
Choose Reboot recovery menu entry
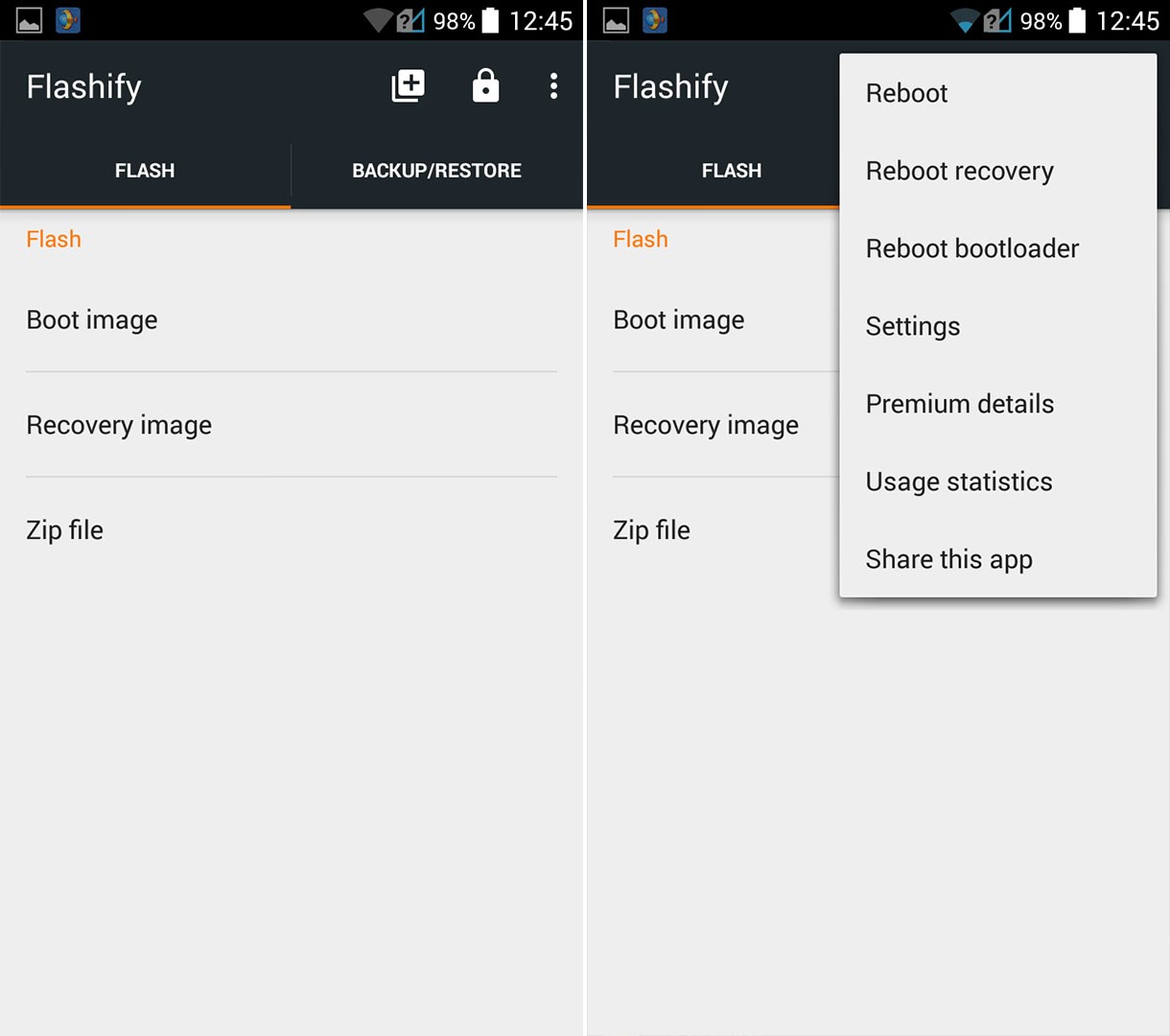coord(998,171)
